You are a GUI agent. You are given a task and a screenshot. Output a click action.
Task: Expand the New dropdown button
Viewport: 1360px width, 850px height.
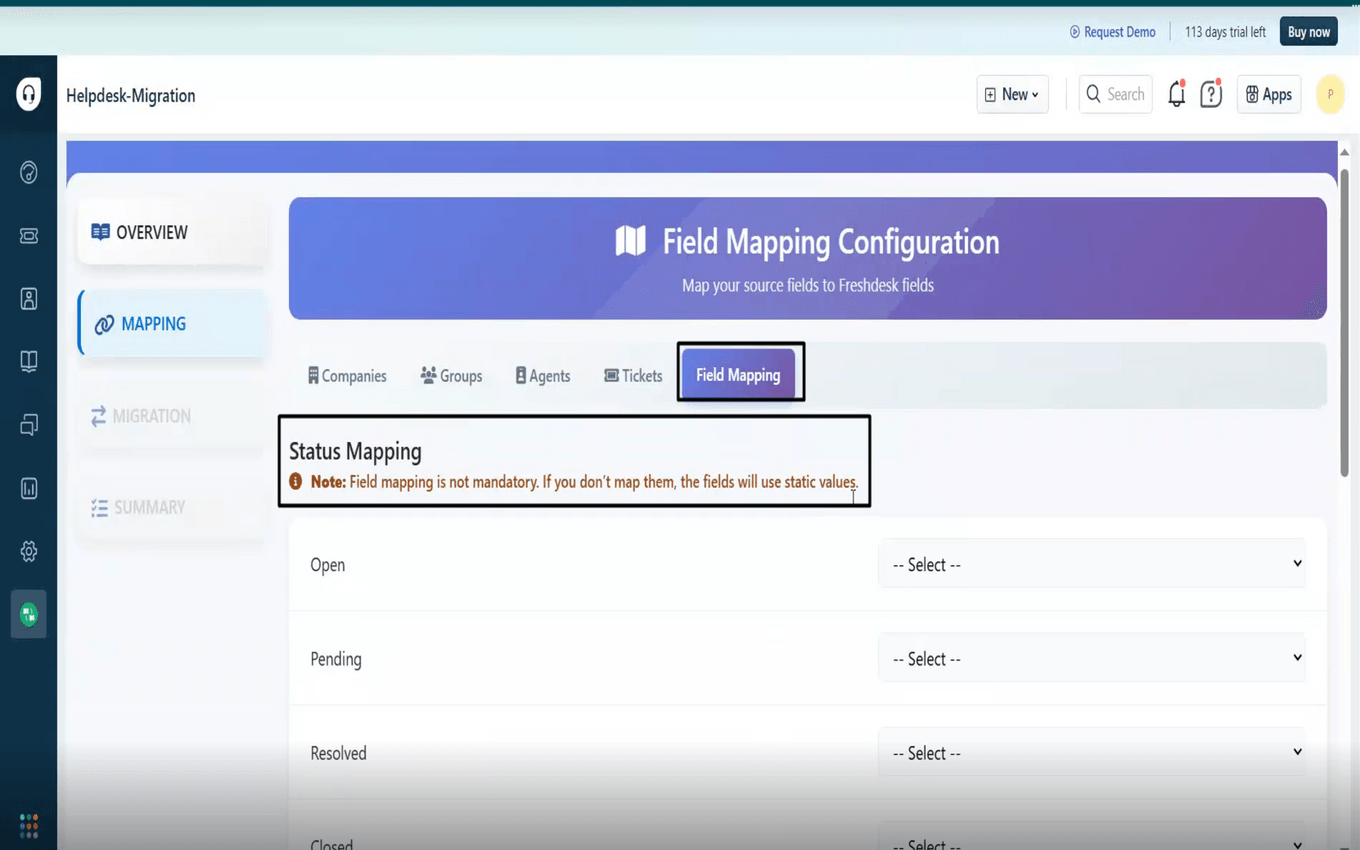(x=1012, y=94)
